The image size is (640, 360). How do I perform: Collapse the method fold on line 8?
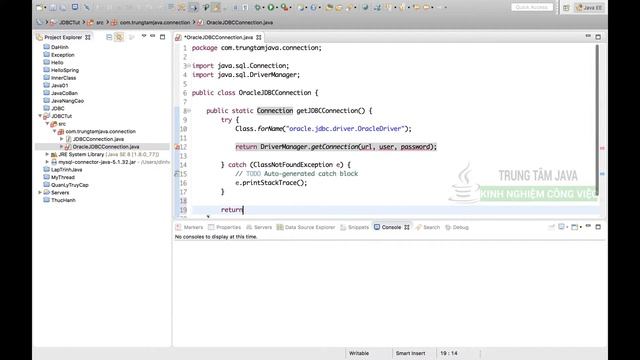pyautogui.click(x=189, y=111)
